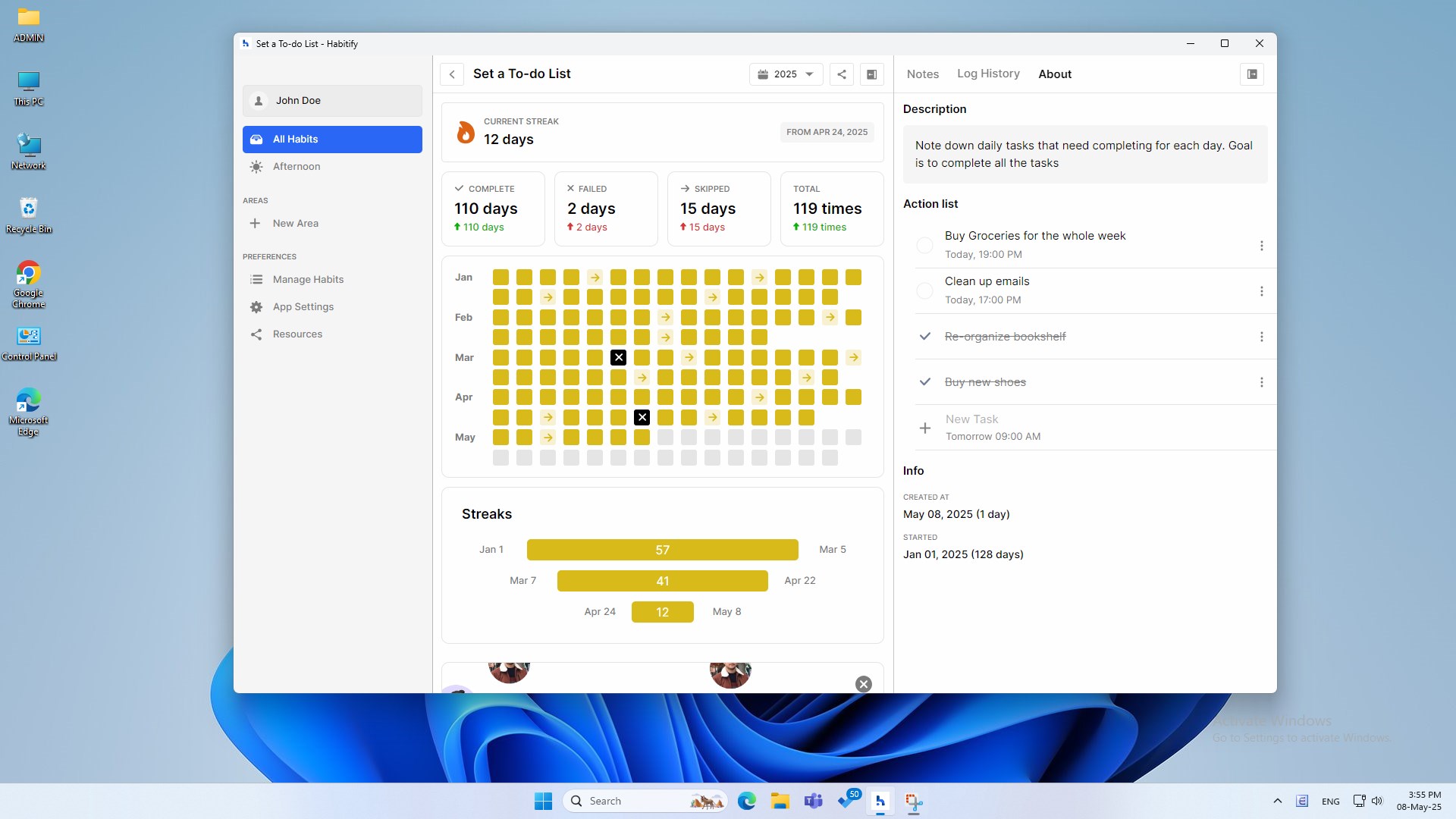Uncheck Re-organize bookshelf task
This screenshot has width=1456, height=819.
[x=924, y=337]
